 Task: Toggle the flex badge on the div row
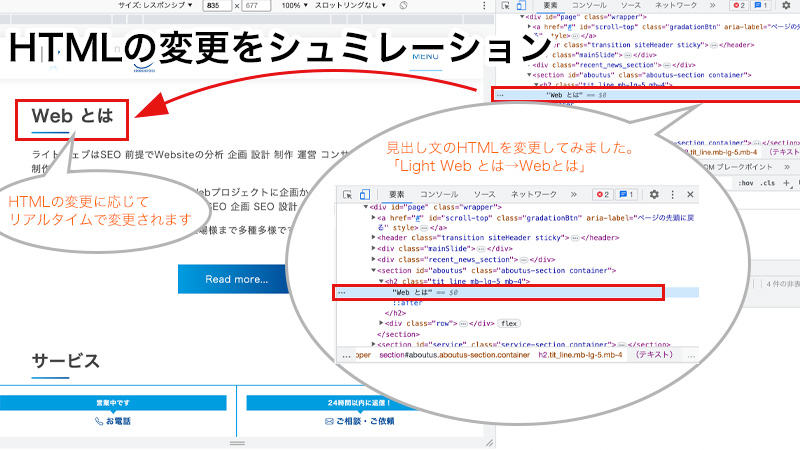(509, 323)
